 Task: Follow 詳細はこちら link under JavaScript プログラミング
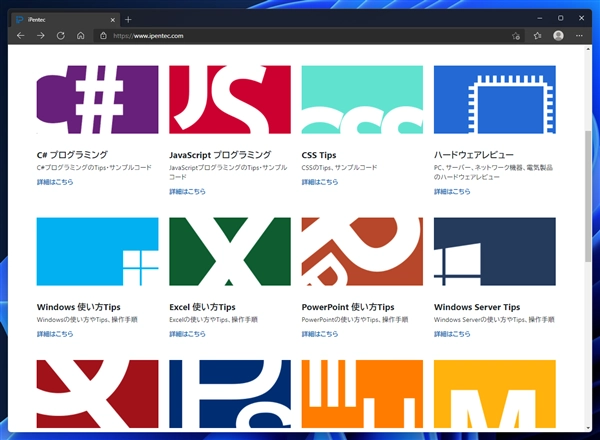[188, 191]
